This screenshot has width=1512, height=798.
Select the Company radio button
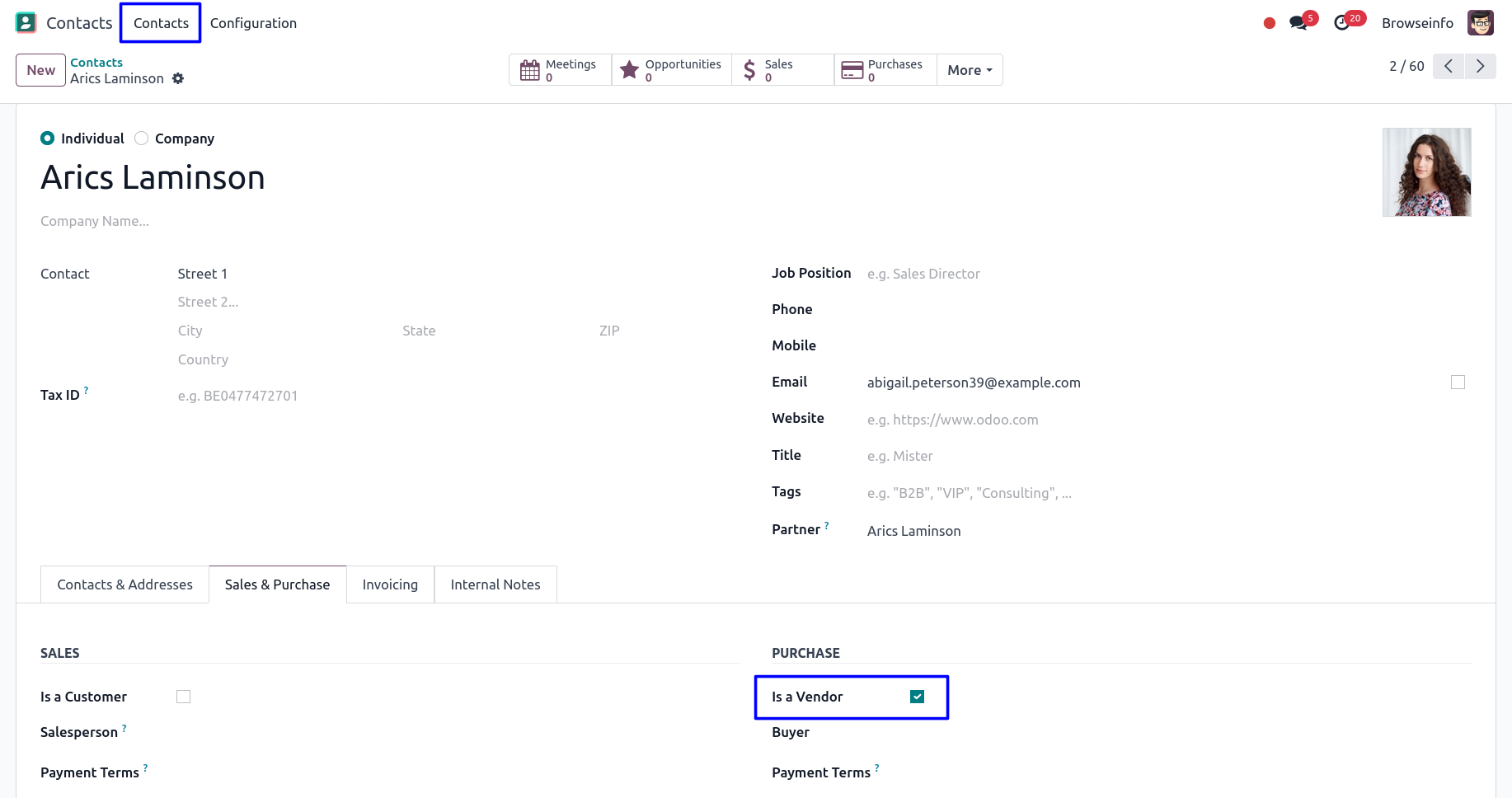point(142,138)
